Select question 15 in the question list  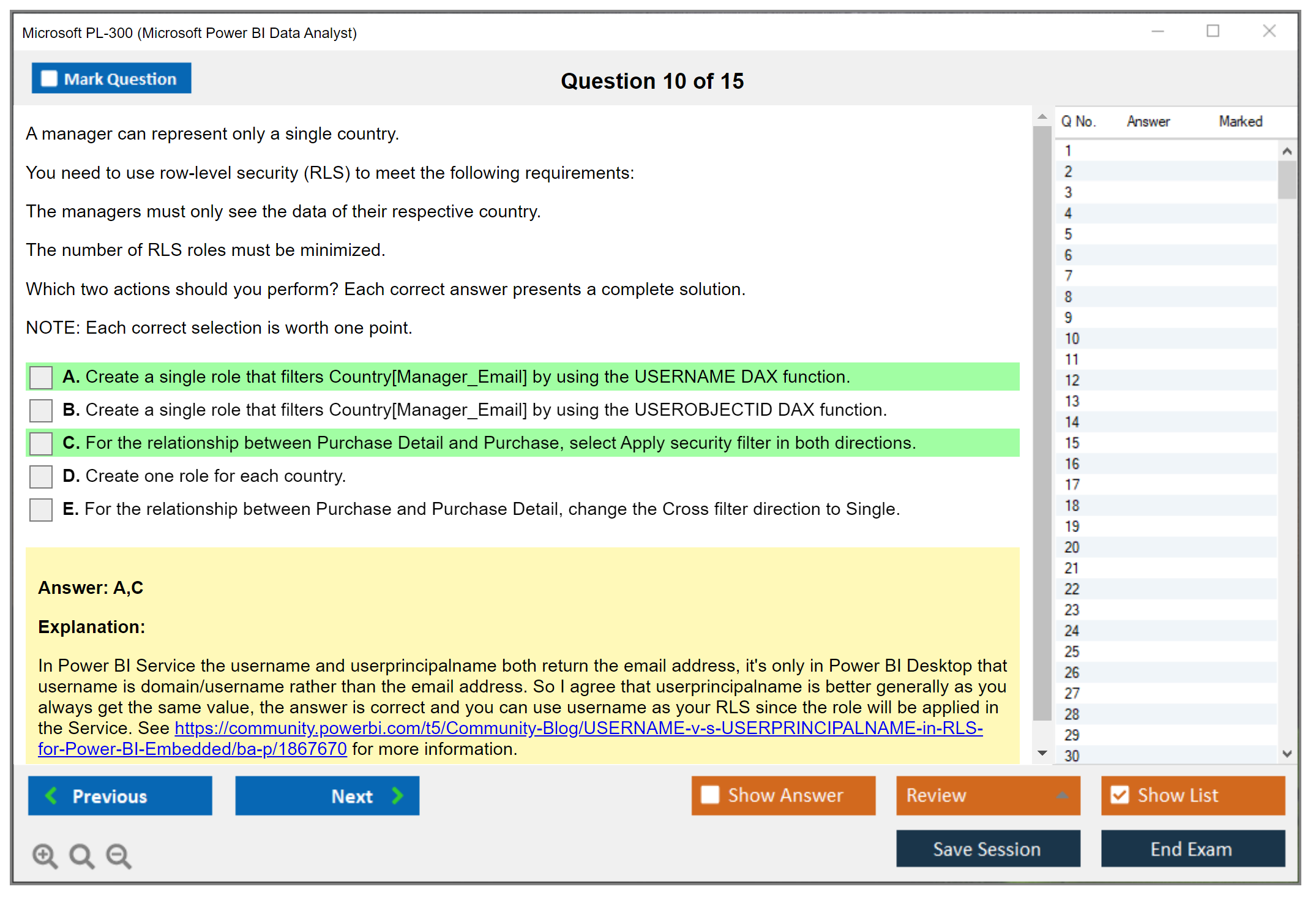1072,443
